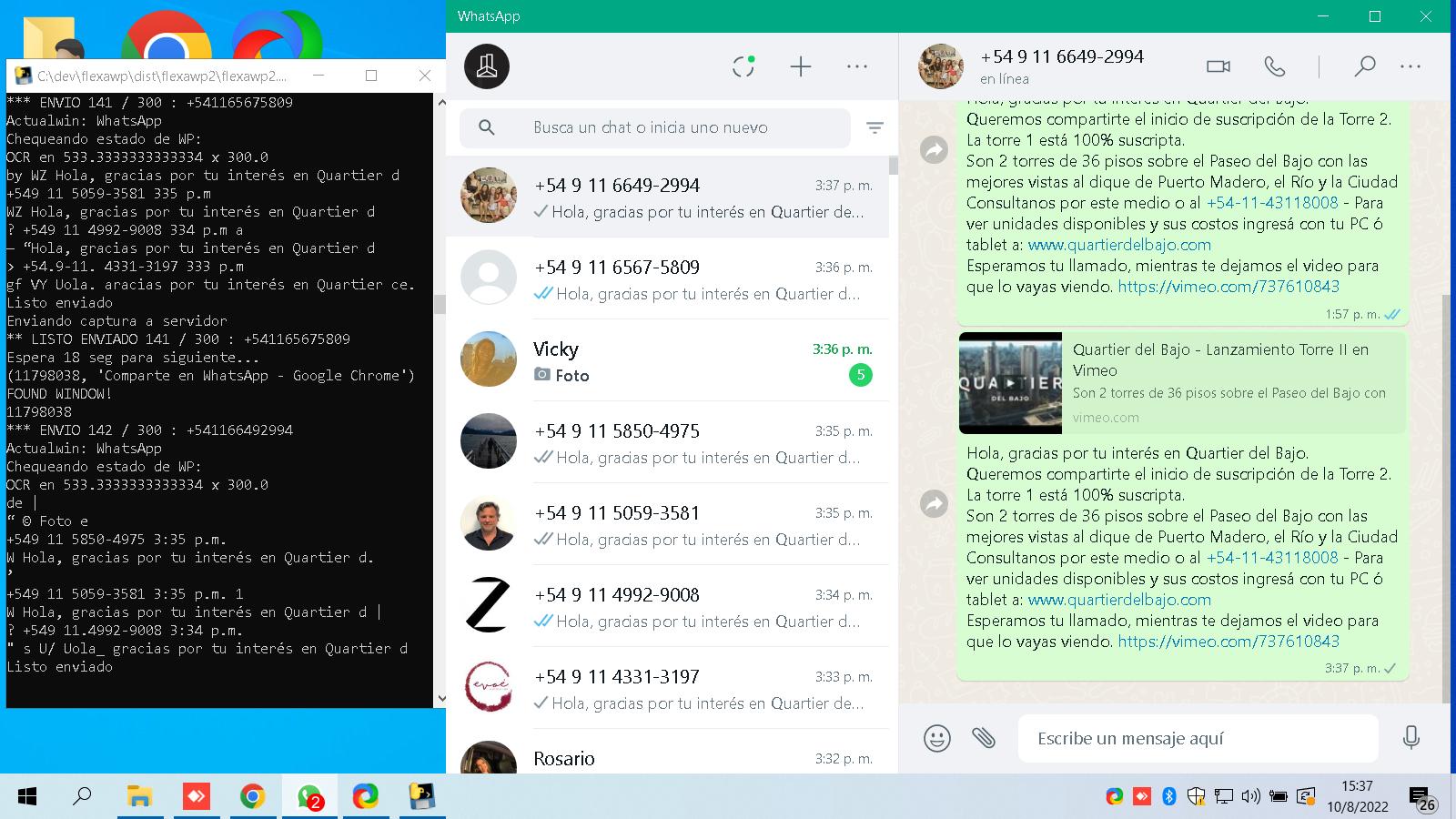The height and width of the screenshot is (819, 1456).
Task: Open File Explorer from the taskbar
Action: [139, 797]
